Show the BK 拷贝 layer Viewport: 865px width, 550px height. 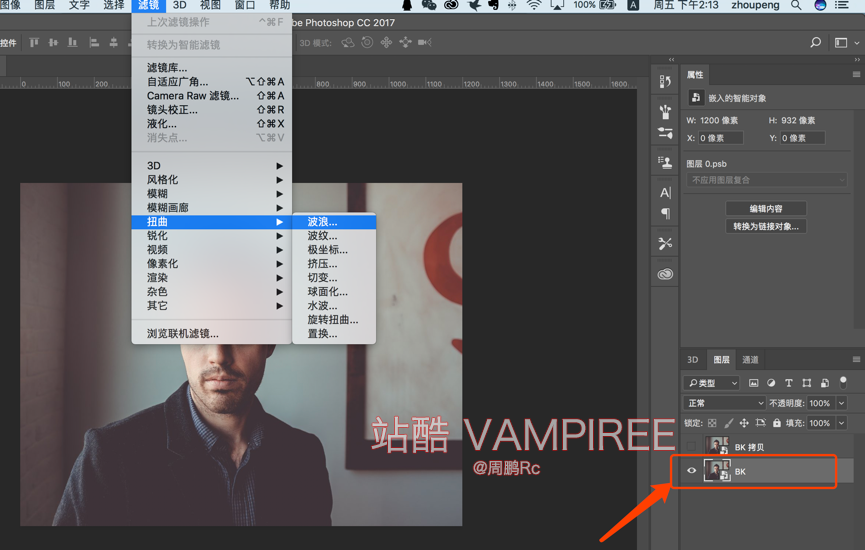(x=691, y=446)
